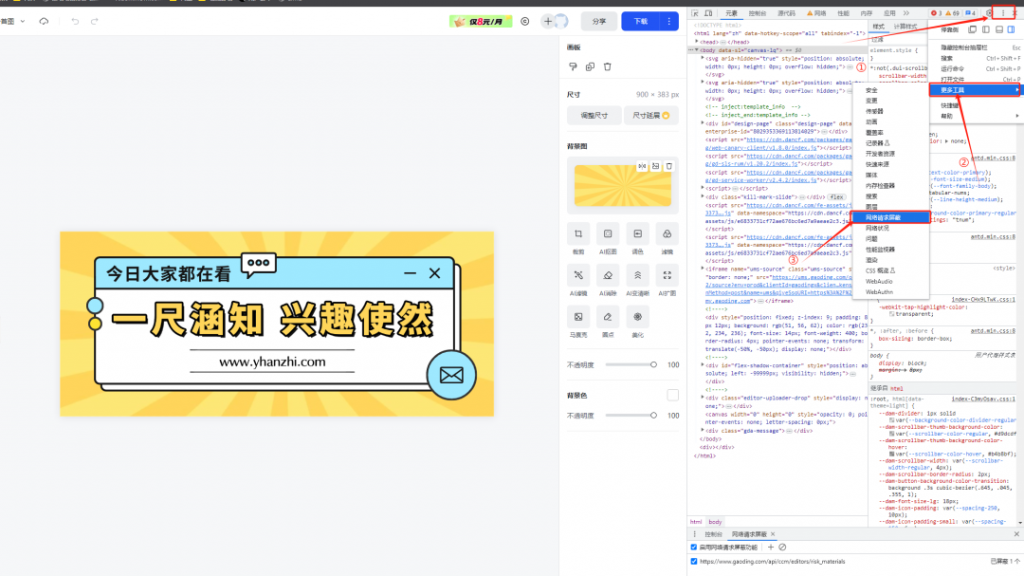
Task: Redo the last action
Action: [94, 22]
